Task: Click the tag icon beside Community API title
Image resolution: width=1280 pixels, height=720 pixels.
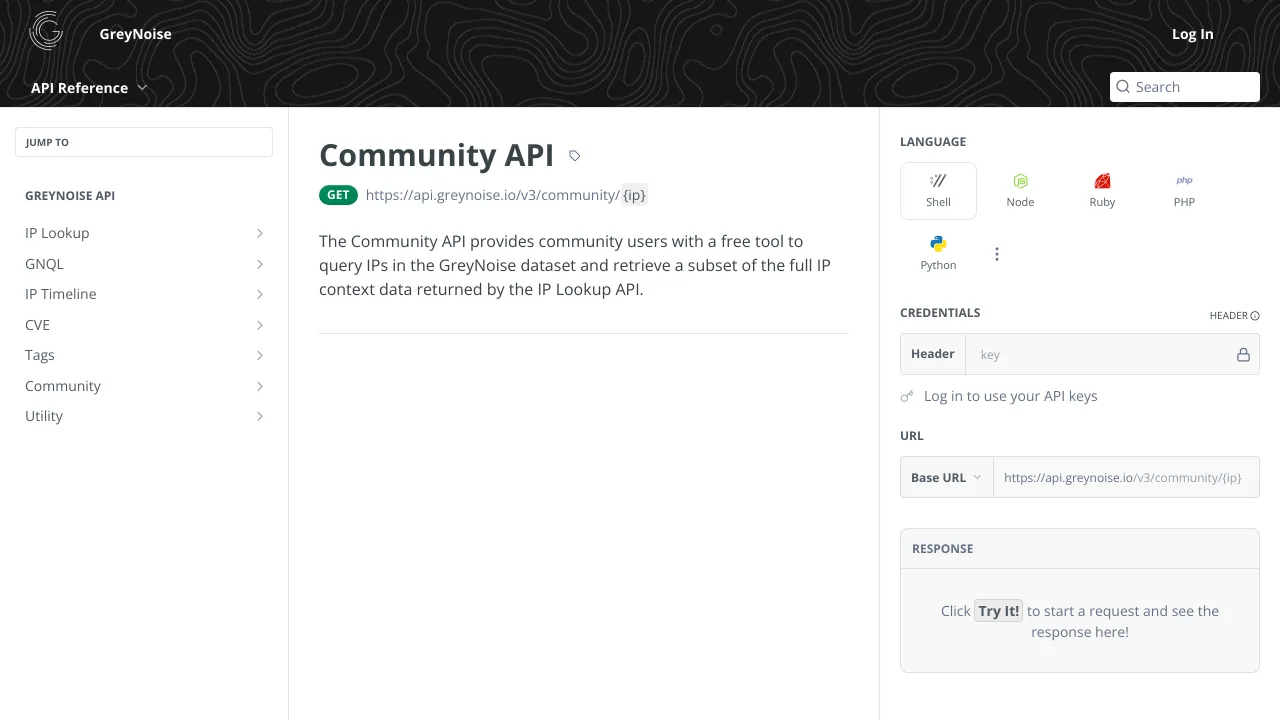Action: [574, 156]
